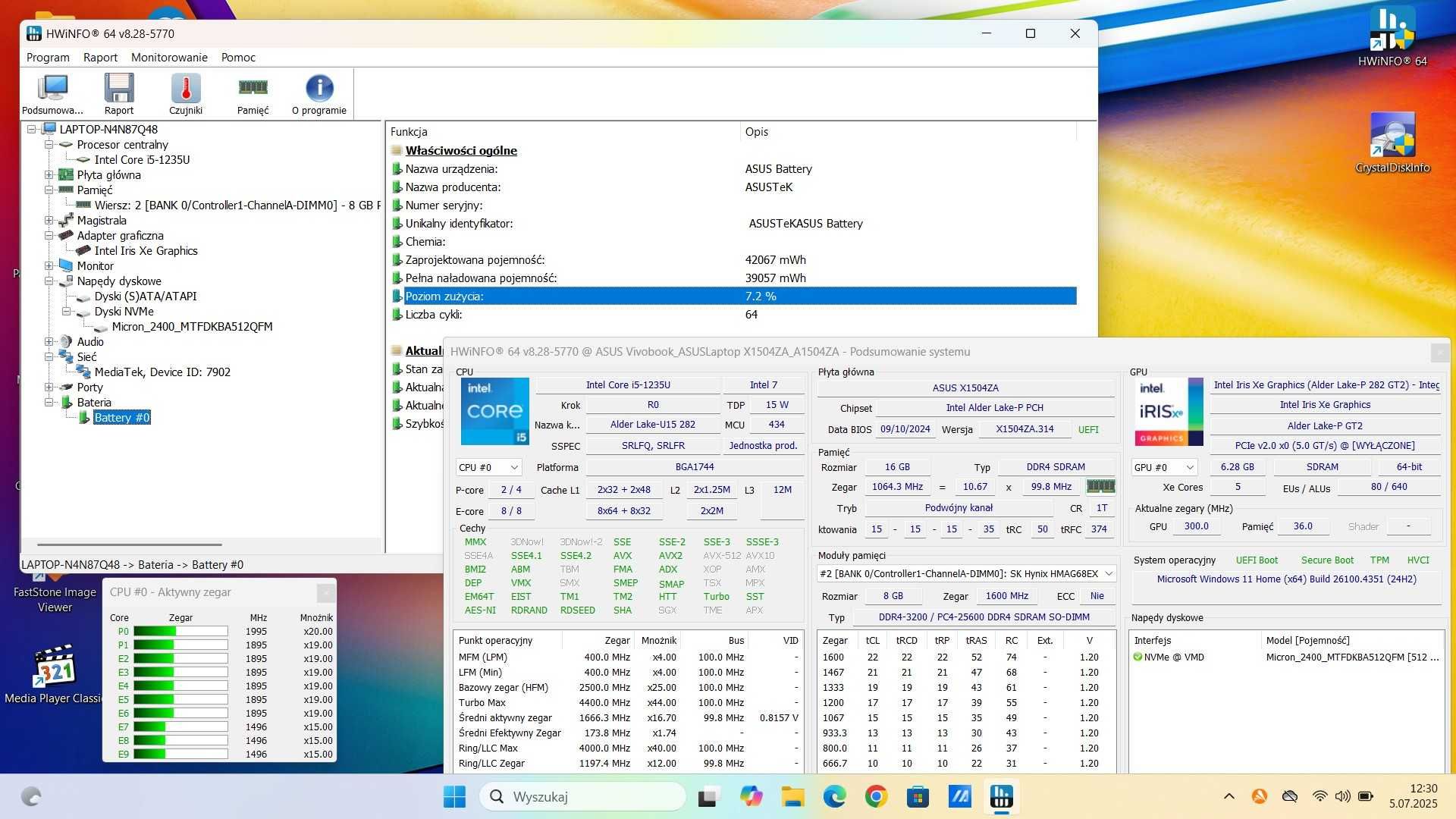
Task: Open Windows Start menu
Action: (x=454, y=796)
